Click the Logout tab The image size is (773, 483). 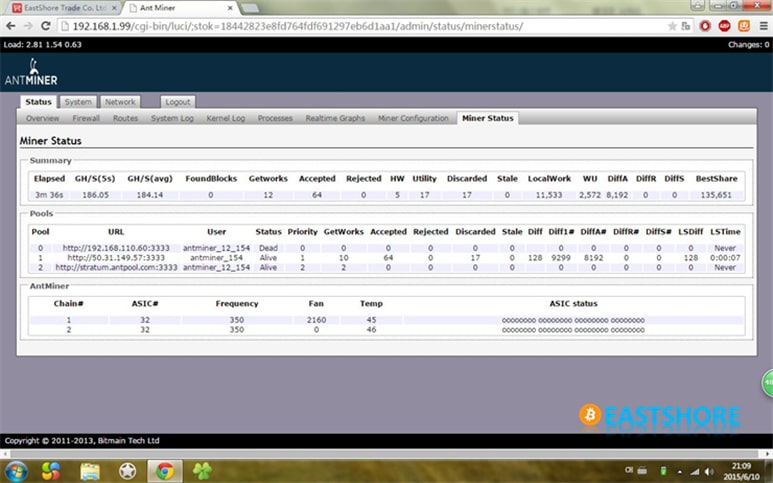[177, 102]
